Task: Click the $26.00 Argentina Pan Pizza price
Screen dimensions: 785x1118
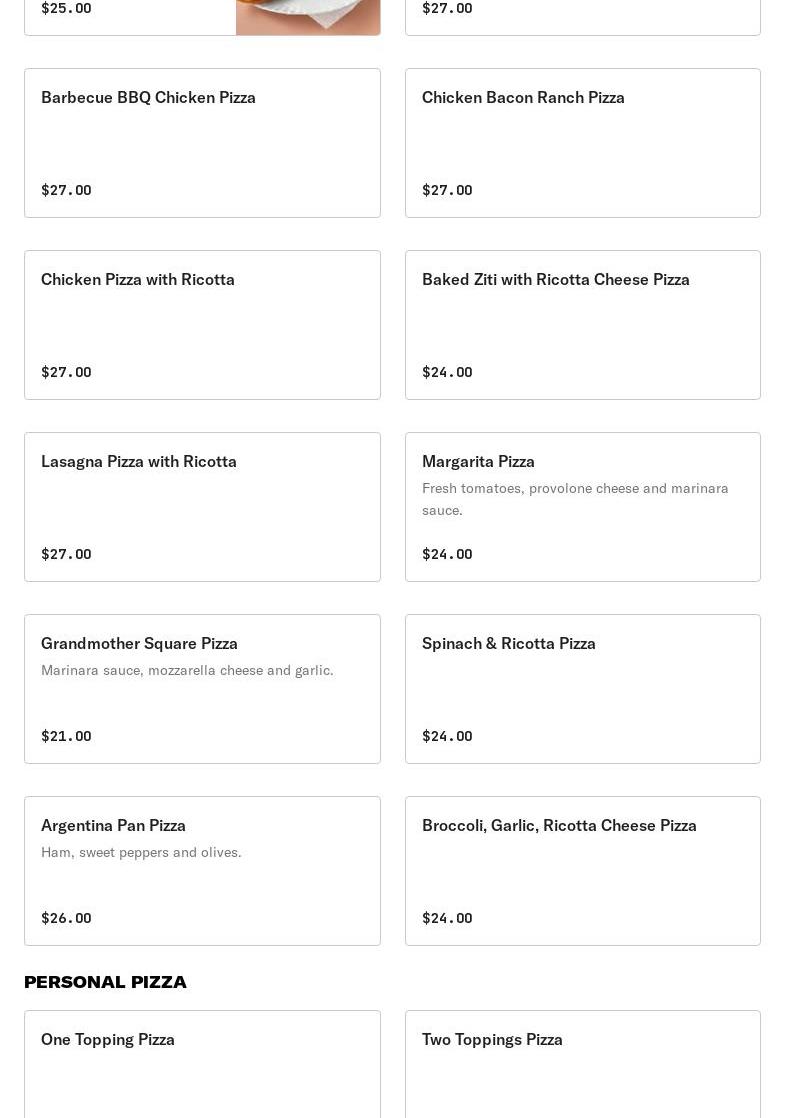Action: click(x=66, y=918)
